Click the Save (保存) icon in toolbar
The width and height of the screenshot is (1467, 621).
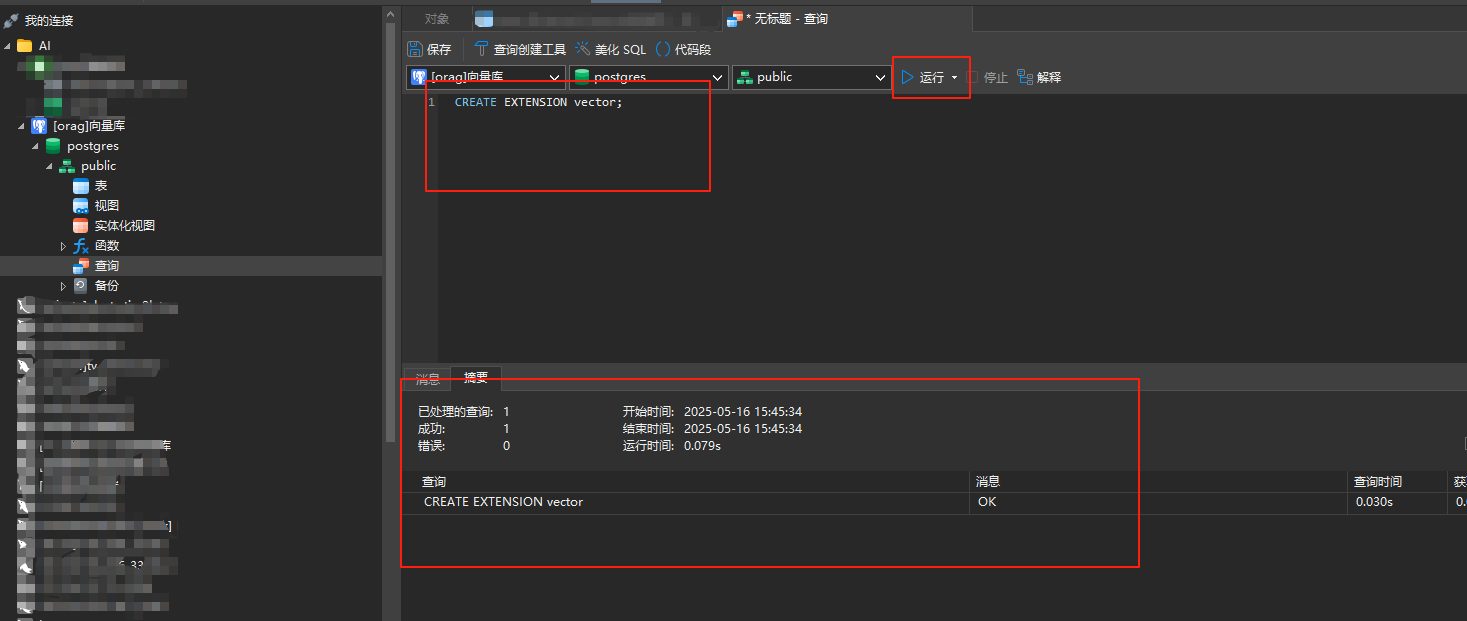pos(415,49)
